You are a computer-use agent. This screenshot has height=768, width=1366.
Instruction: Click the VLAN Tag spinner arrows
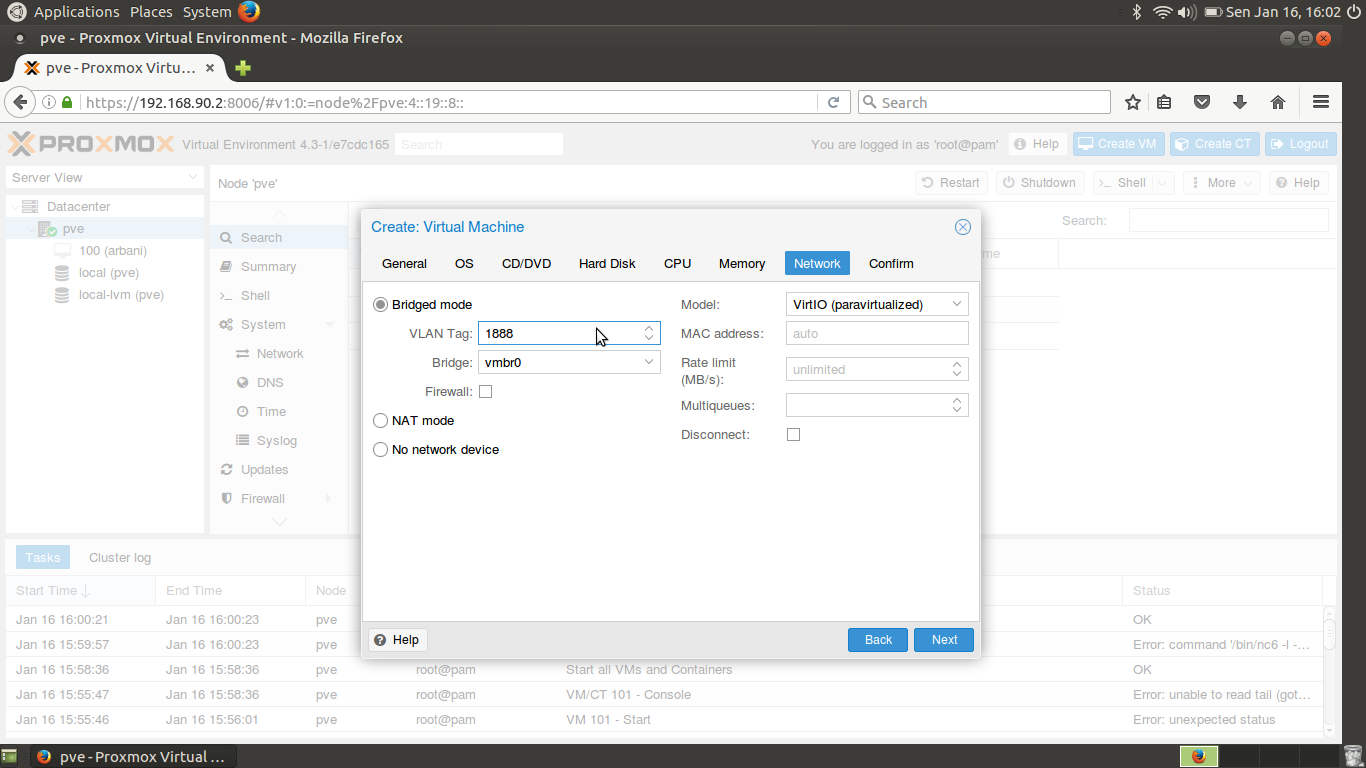(649, 333)
